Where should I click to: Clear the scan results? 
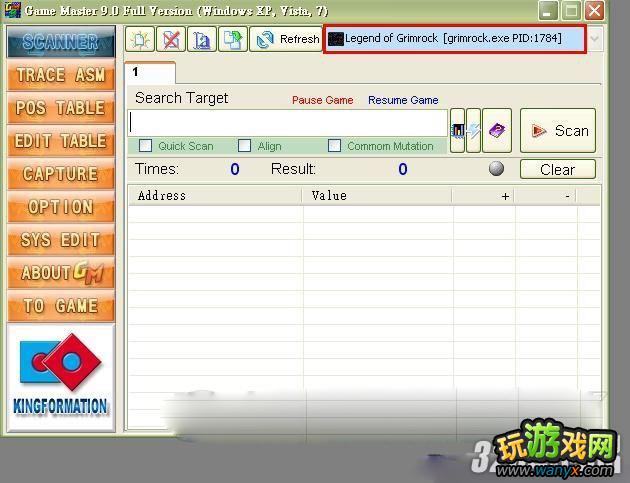[x=558, y=169]
